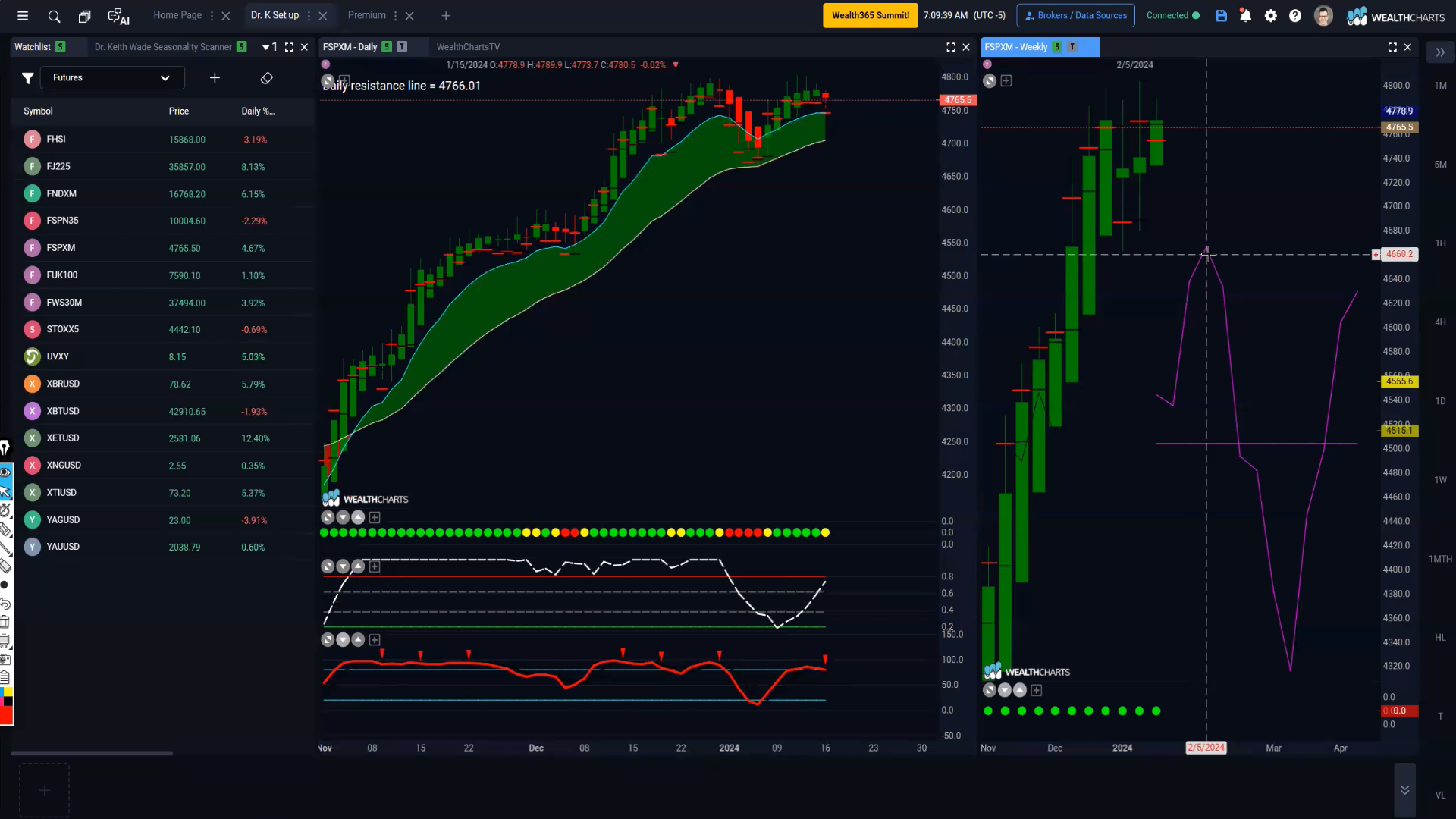The width and height of the screenshot is (1456, 819).
Task: Delete drawings with trash can icon
Action: (x=5, y=622)
